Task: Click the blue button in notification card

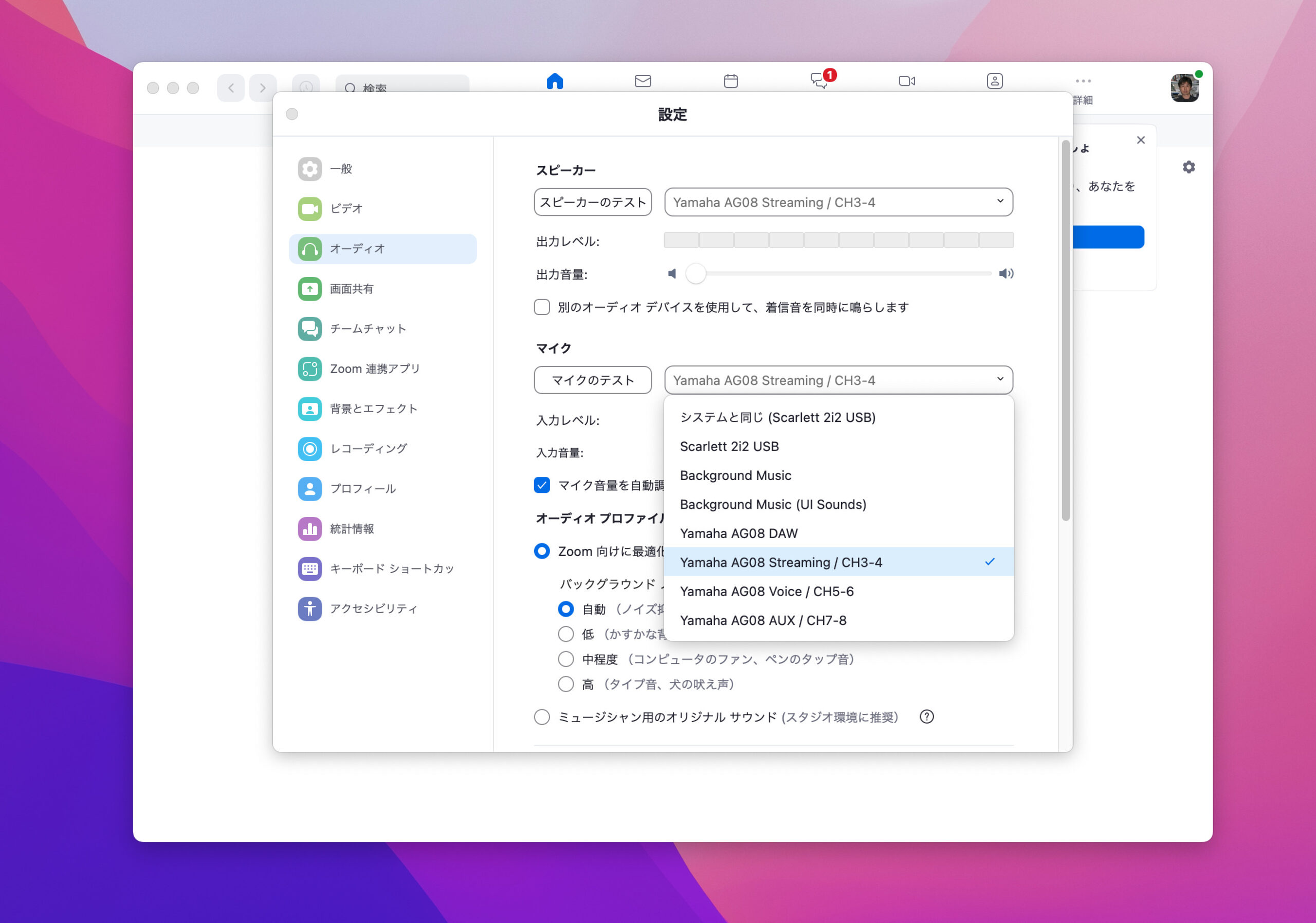Action: 1108,236
